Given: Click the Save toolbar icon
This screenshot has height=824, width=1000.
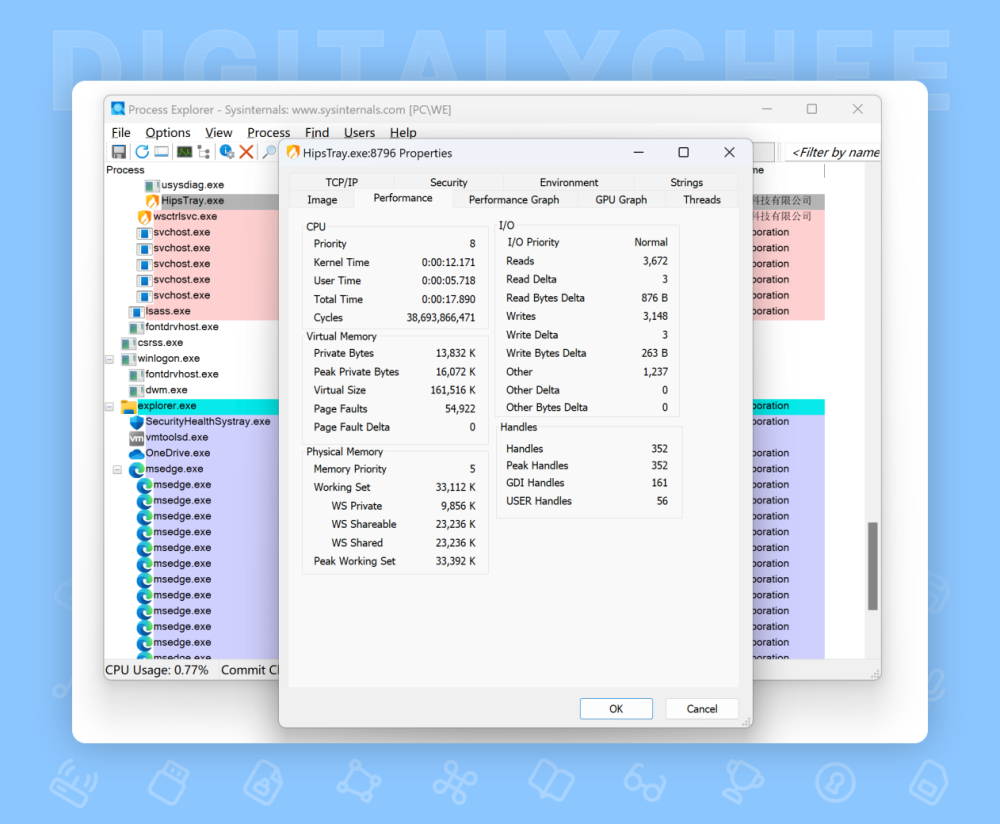Looking at the screenshot, I should click(x=119, y=152).
